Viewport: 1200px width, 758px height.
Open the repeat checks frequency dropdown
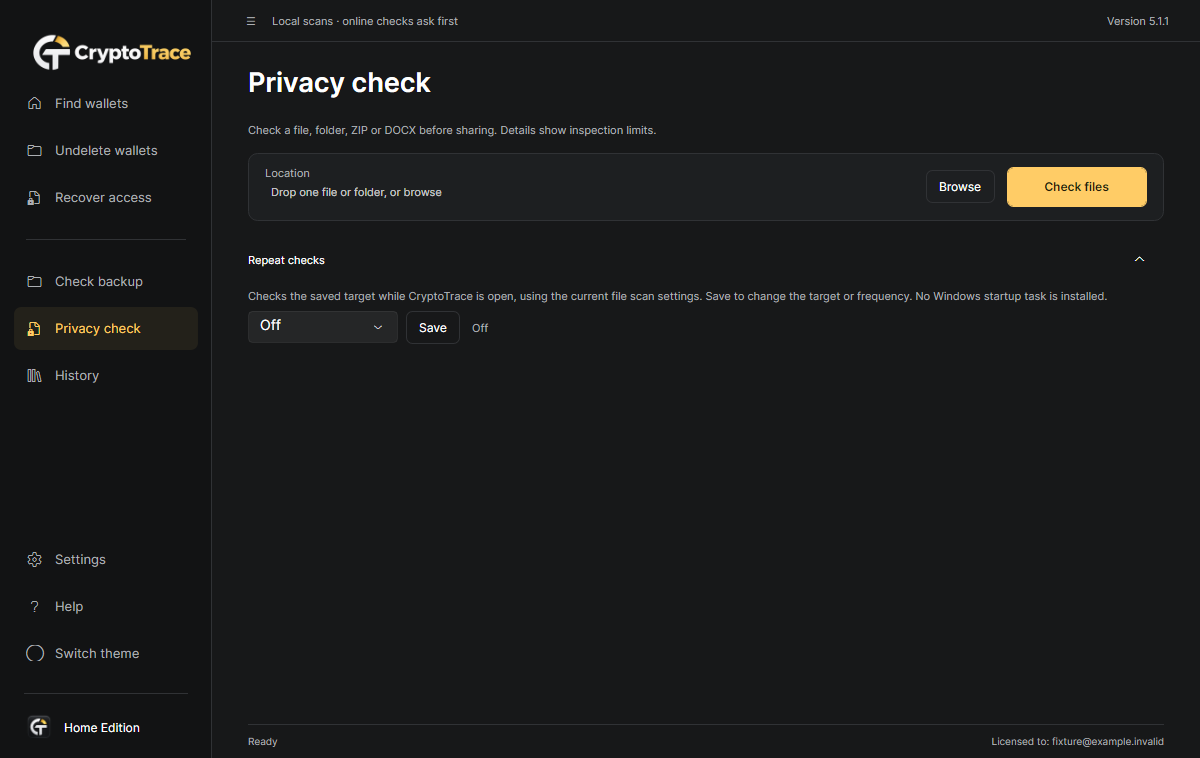pos(323,327)
